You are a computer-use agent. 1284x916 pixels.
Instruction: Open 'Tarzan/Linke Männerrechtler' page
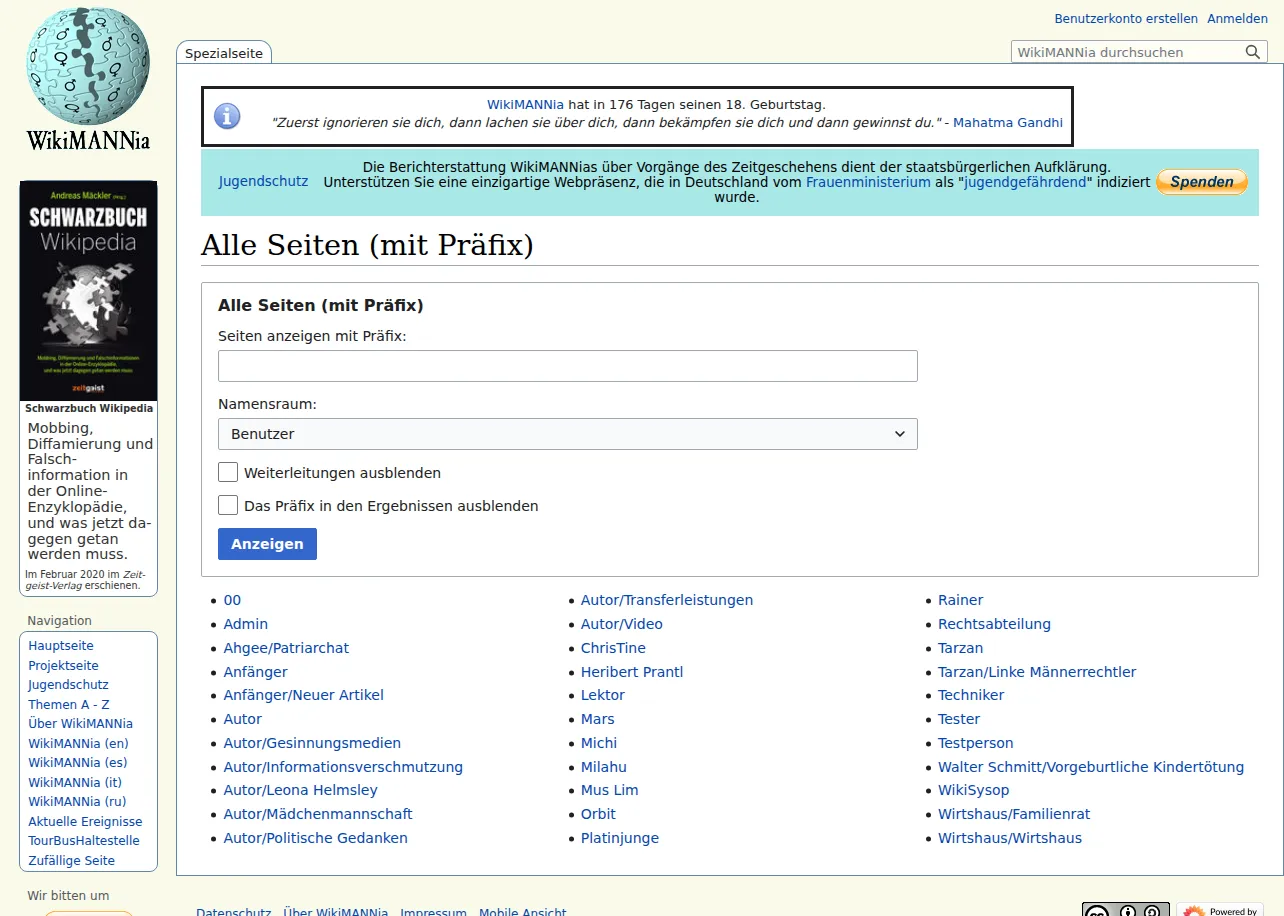click(1037, 672)
